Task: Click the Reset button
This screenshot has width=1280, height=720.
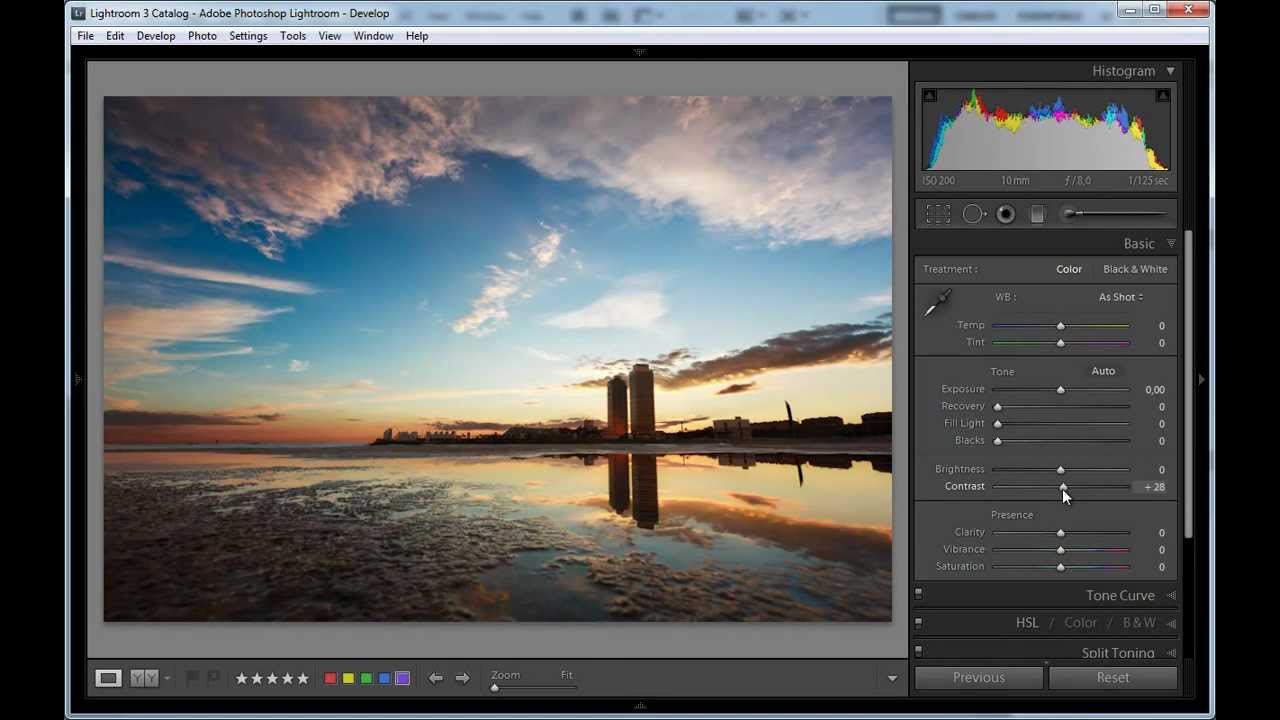Action: click(1113, 677)
